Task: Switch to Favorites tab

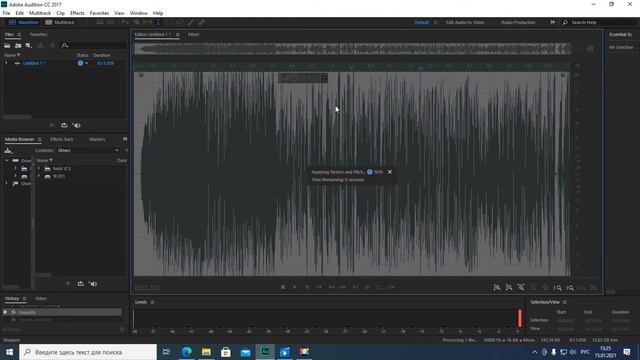Action: 38,35
